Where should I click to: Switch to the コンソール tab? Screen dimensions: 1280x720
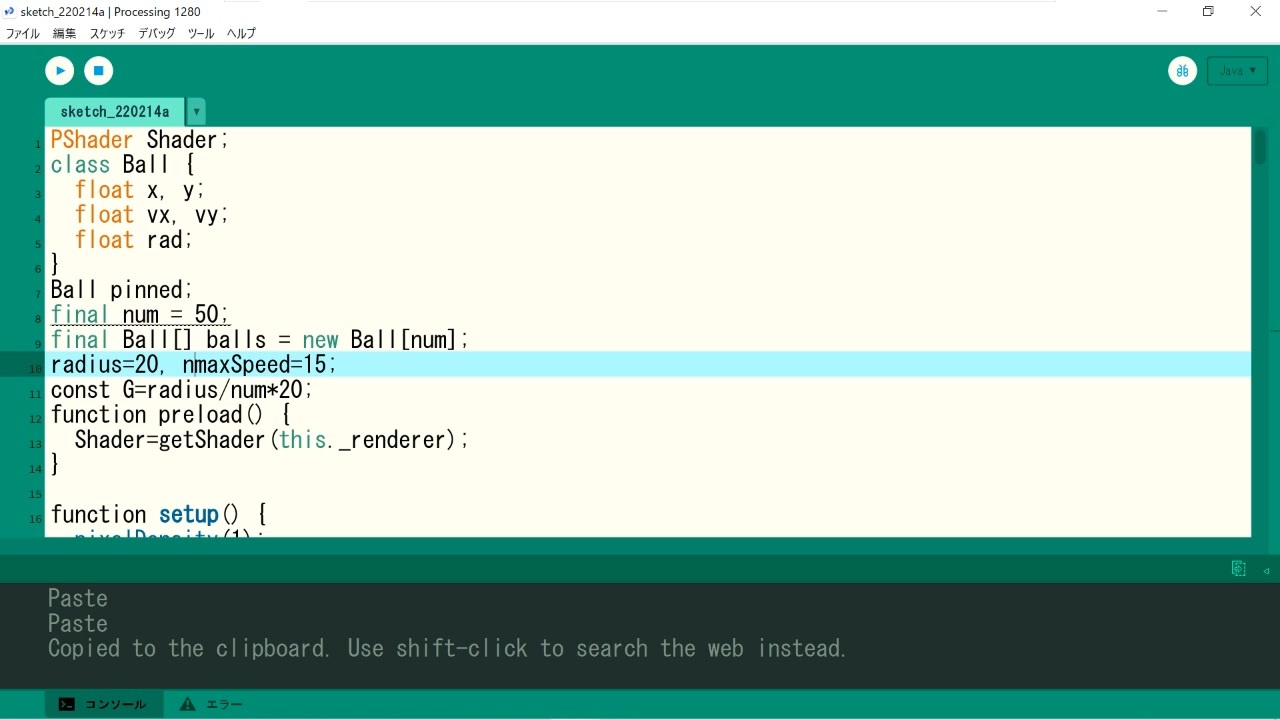(x=103, y=704)
